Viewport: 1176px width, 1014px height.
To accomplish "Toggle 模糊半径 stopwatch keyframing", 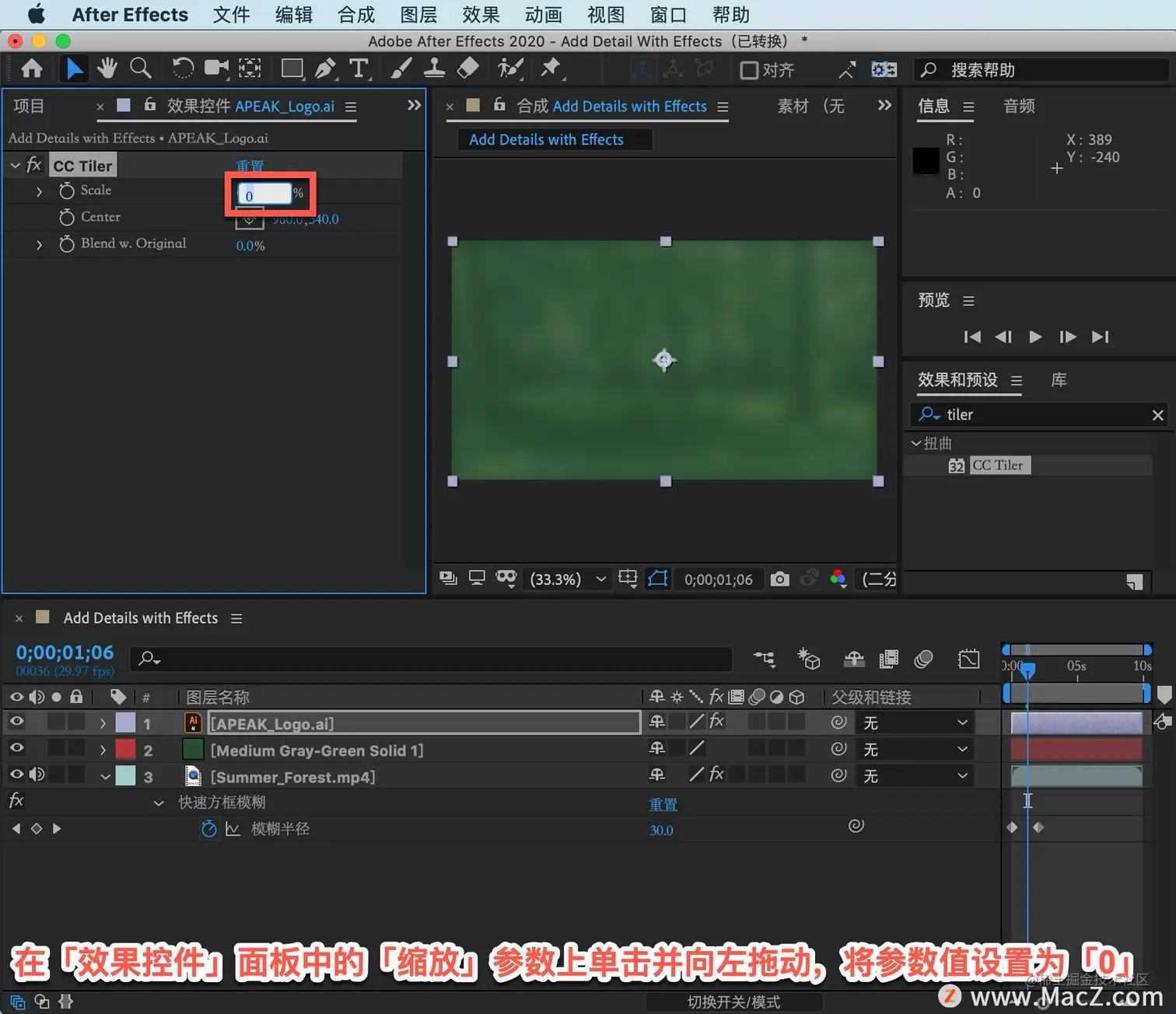I will pyautogui.click(x=208, y=829).
